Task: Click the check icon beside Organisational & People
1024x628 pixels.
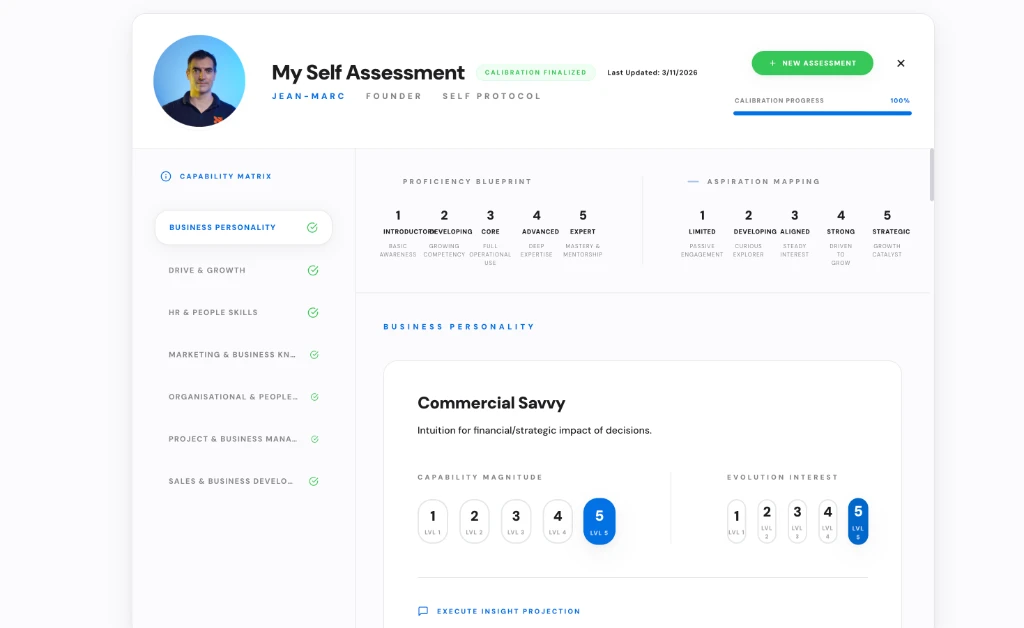Action: click(314, 397)
